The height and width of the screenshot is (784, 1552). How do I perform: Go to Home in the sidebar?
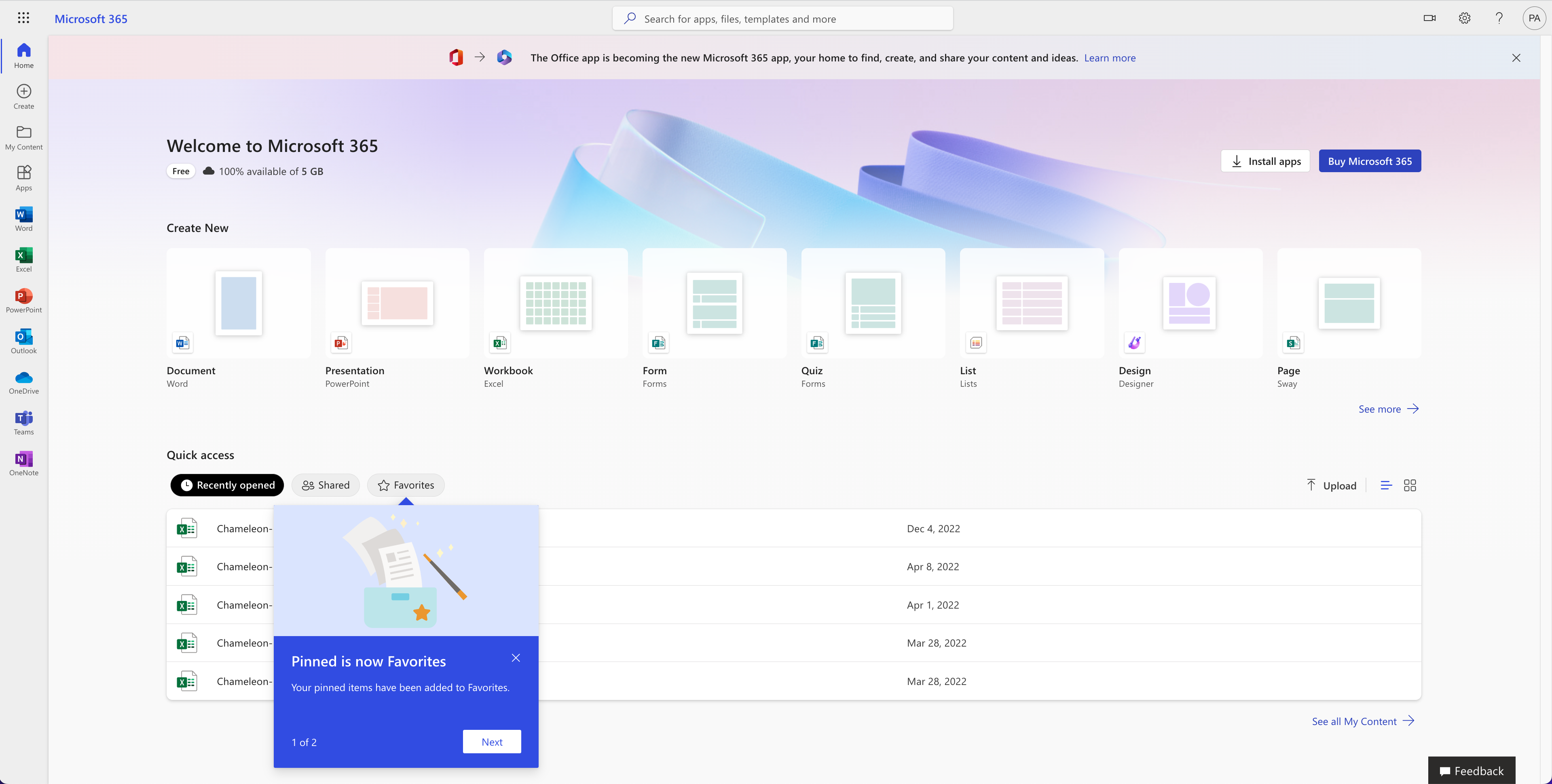pyautogui.click(x=23, y=55)
